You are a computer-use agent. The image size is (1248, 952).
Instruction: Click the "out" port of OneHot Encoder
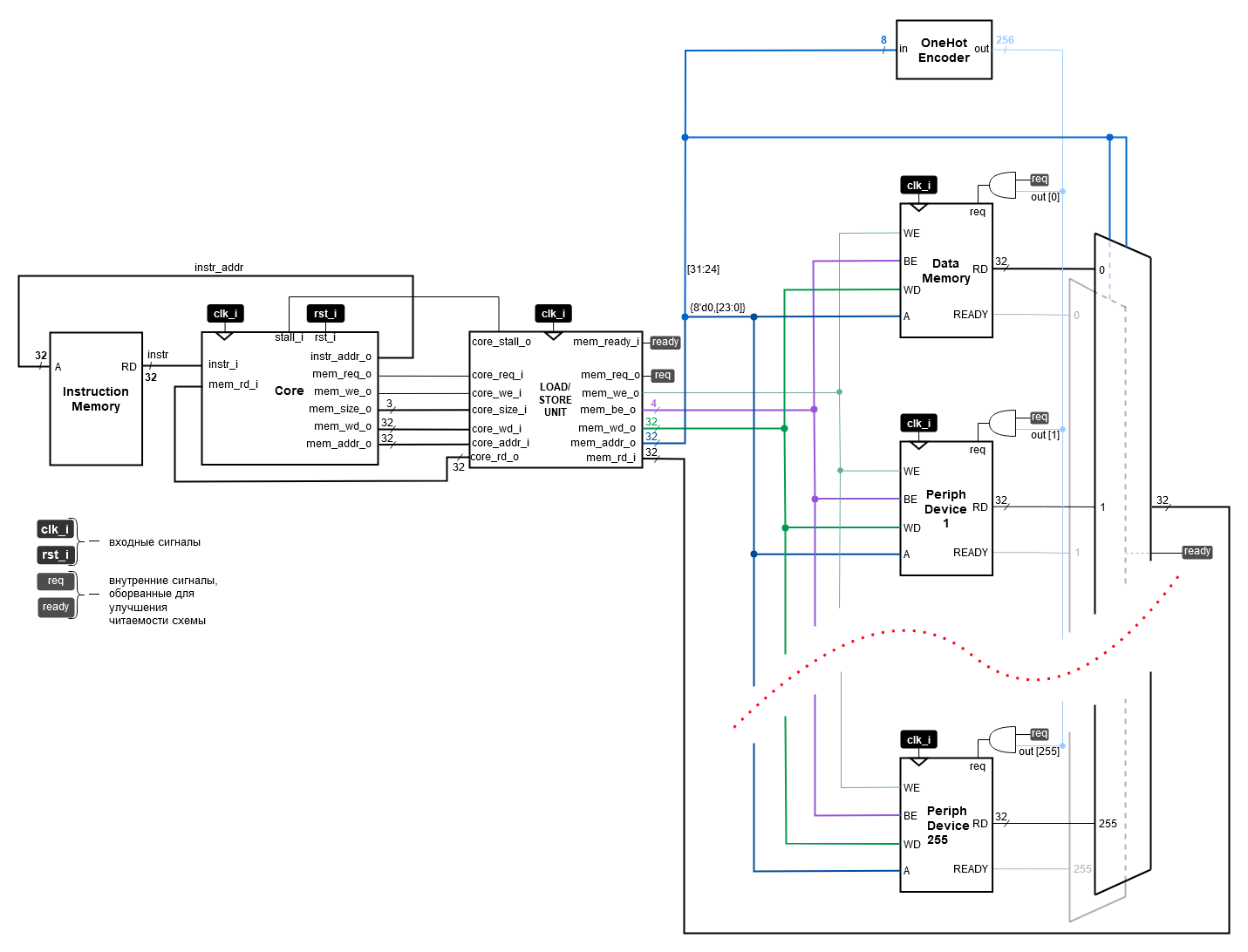click(x=981, y=49)
